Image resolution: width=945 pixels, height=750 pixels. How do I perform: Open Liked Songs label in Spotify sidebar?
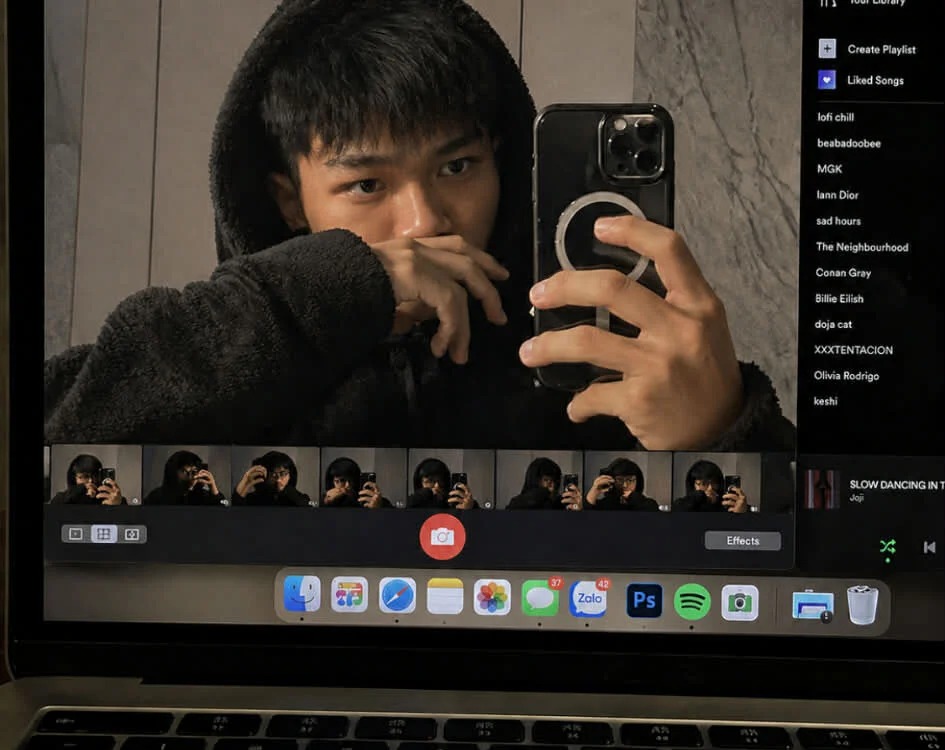pos(875,80)
